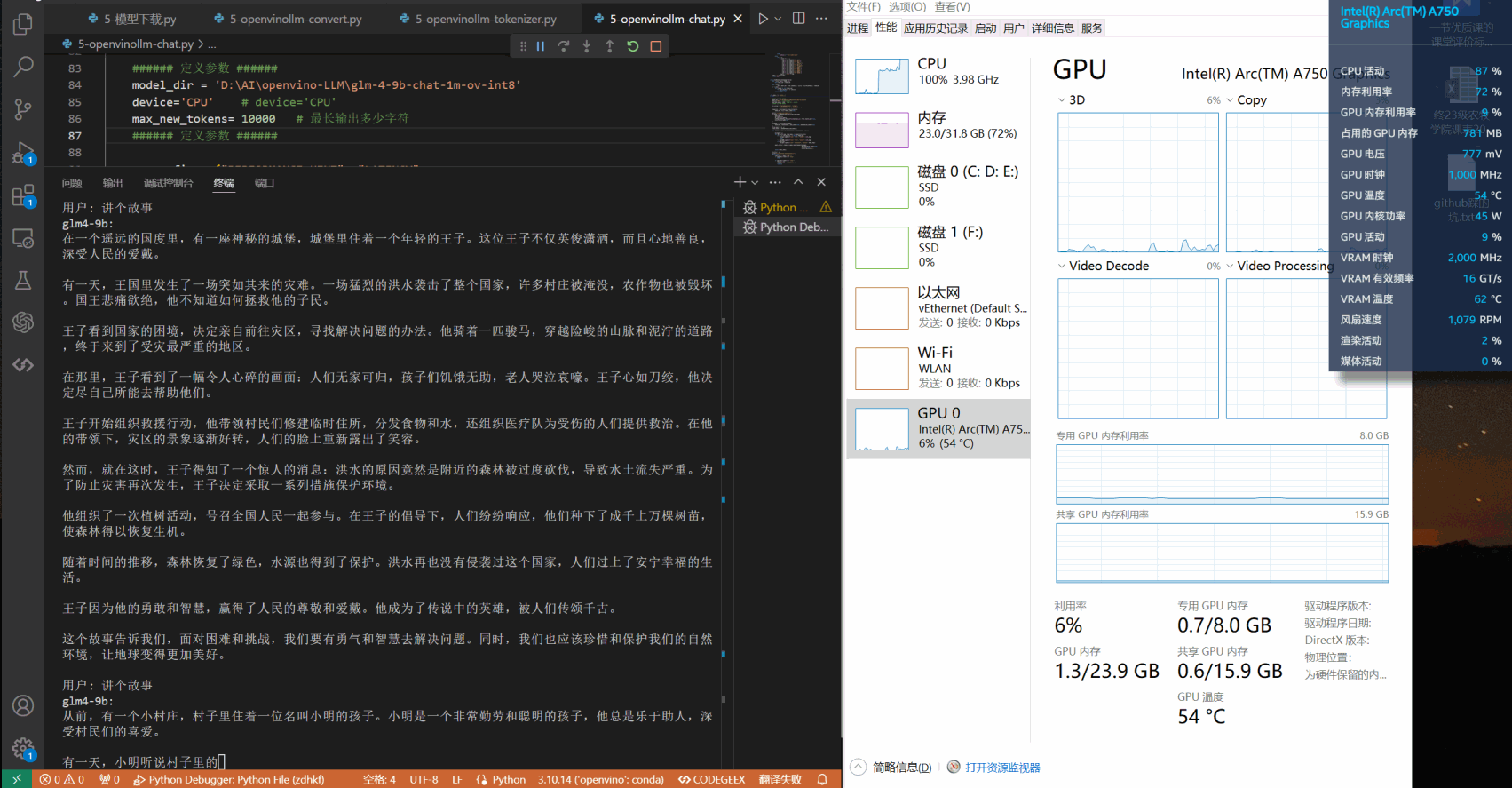Select the Python Deb... terminal entry
The width and height of the screenshot is (1512, 788).
[x=788, y=227]
